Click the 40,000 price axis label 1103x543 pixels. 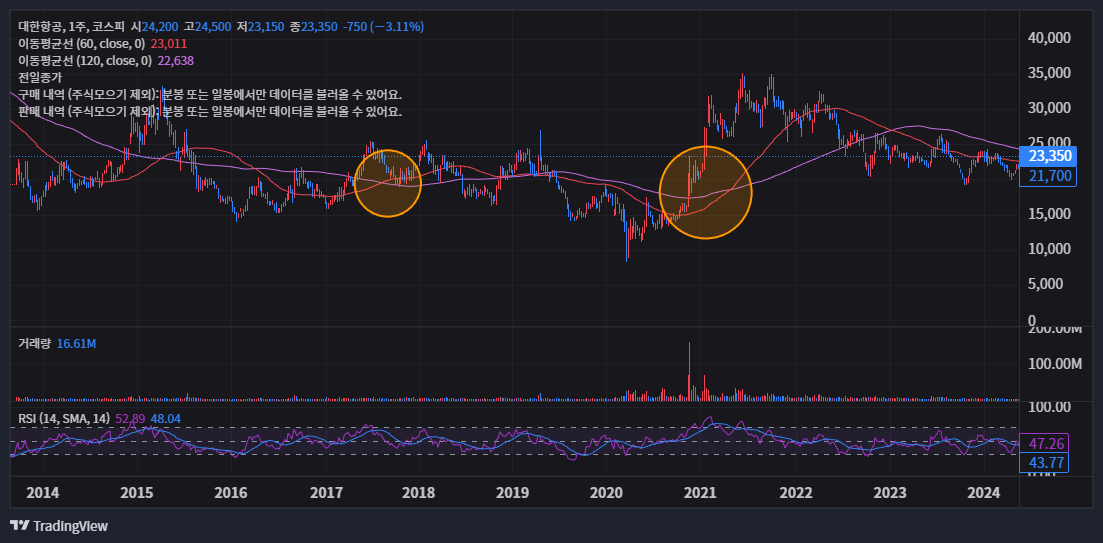pyautogui.click(x=1050, y=37)
